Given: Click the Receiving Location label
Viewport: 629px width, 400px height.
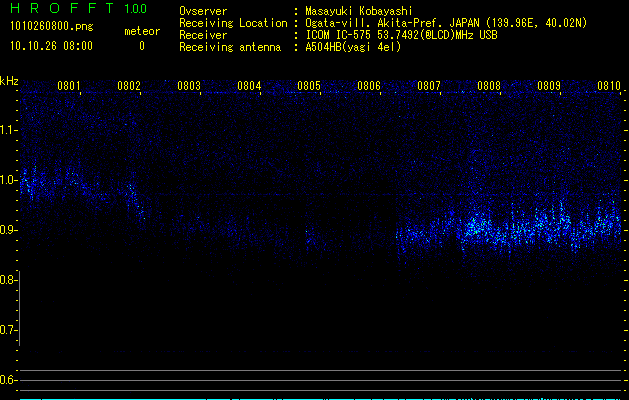Looking at the screenshot, I should (233, 23).
